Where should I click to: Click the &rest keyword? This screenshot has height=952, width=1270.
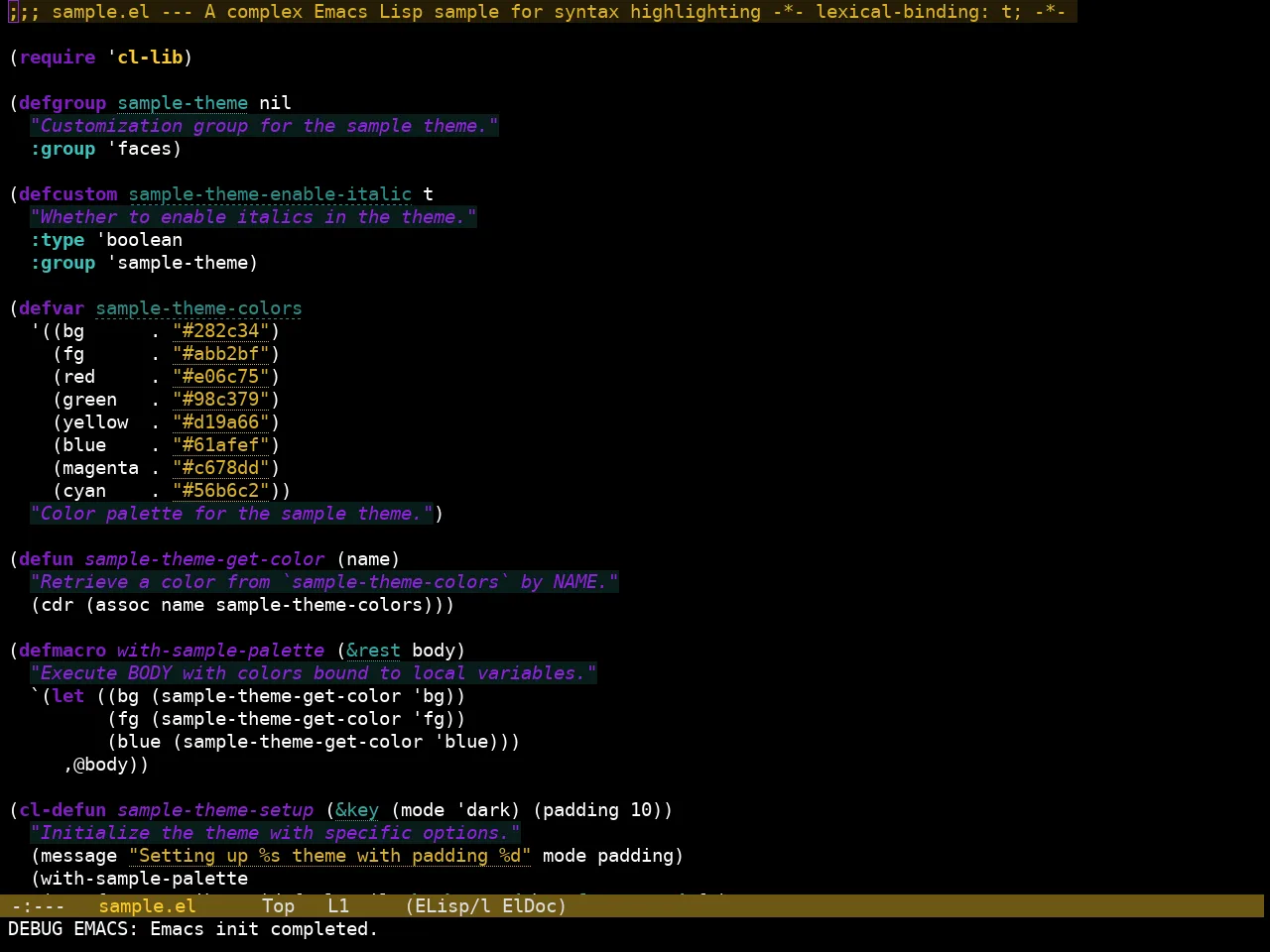point(373,651)
